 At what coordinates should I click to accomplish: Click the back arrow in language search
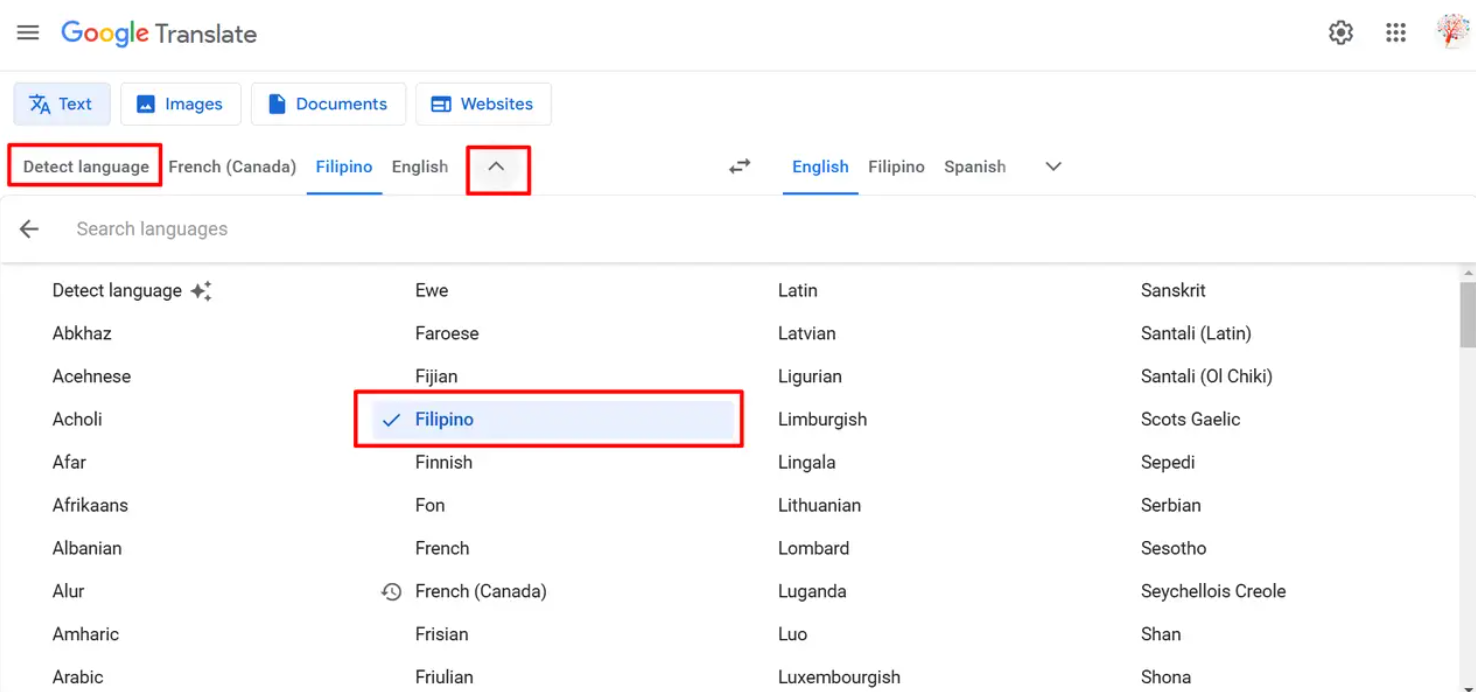tap(29, 229)
